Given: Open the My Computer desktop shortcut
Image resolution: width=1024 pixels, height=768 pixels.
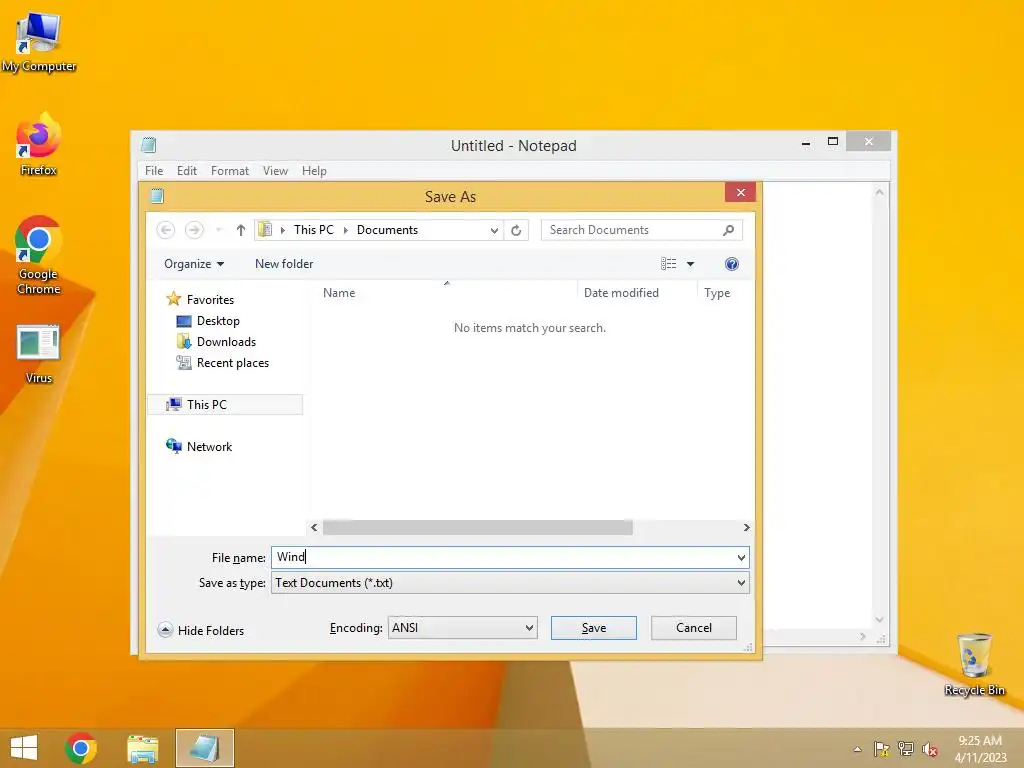Looking at the screenshot, I should pyautogui.click(x=39, y=42).
